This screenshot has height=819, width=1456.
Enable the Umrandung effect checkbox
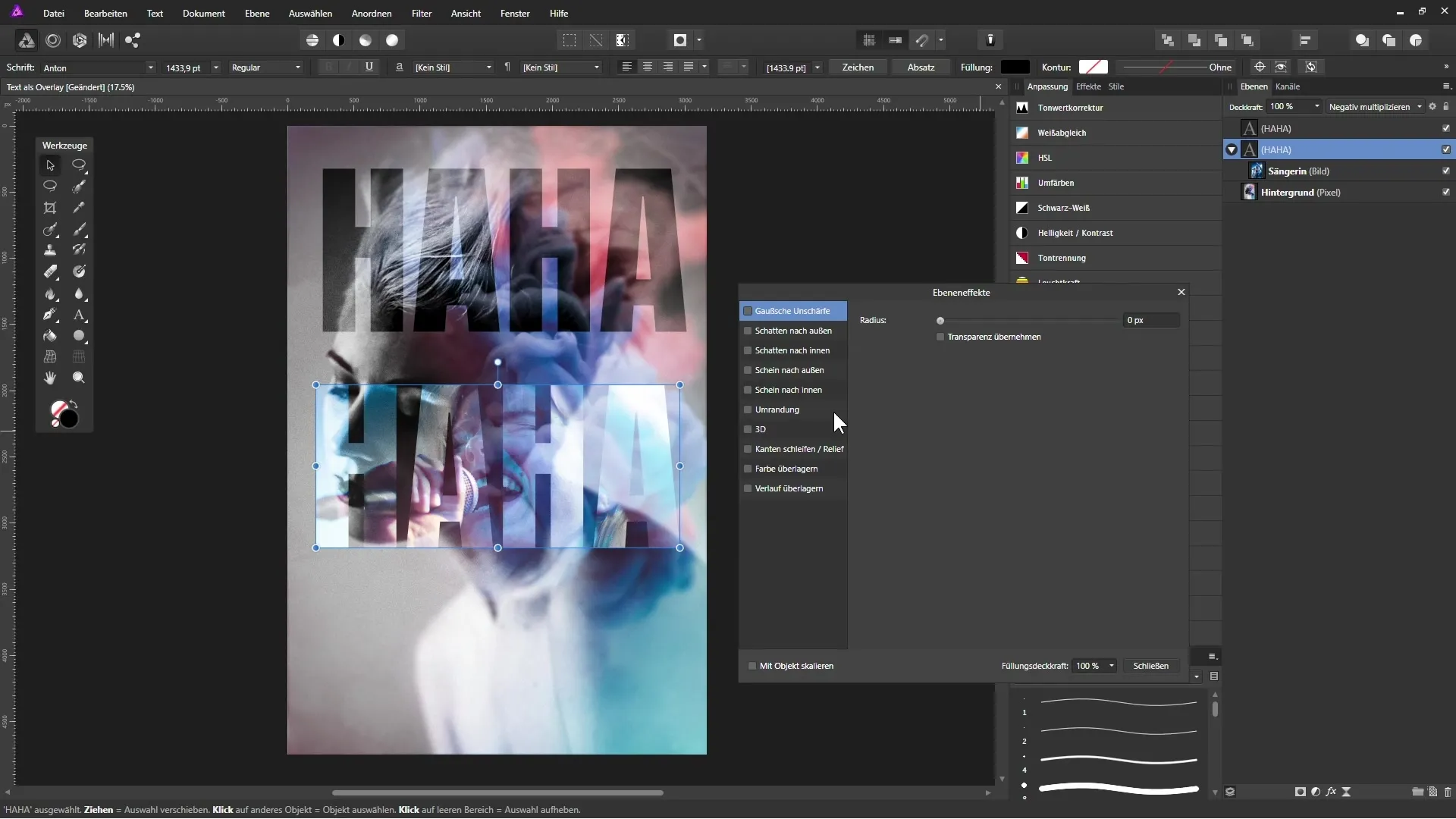(x=748, y=409)
